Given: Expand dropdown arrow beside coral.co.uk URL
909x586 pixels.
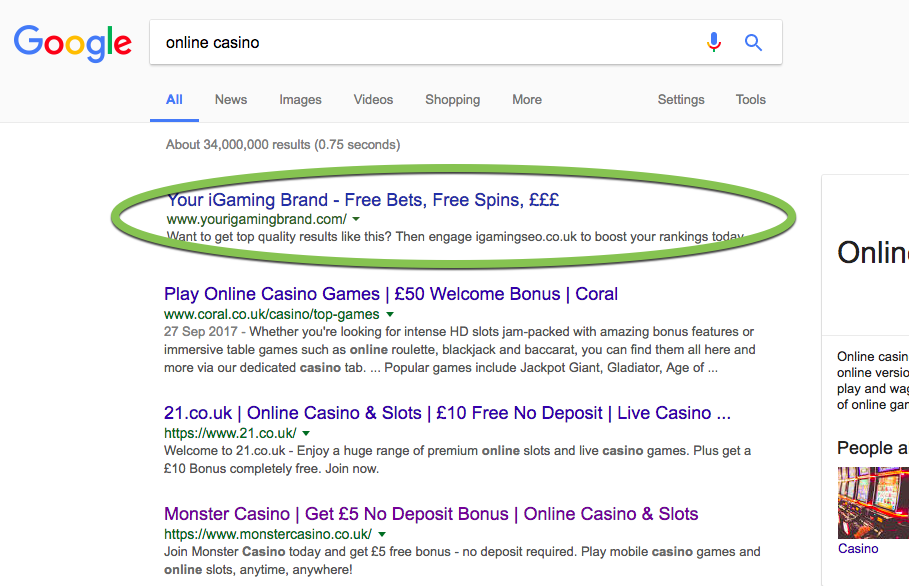Looking at the screenshot, I should click(390, 314).
